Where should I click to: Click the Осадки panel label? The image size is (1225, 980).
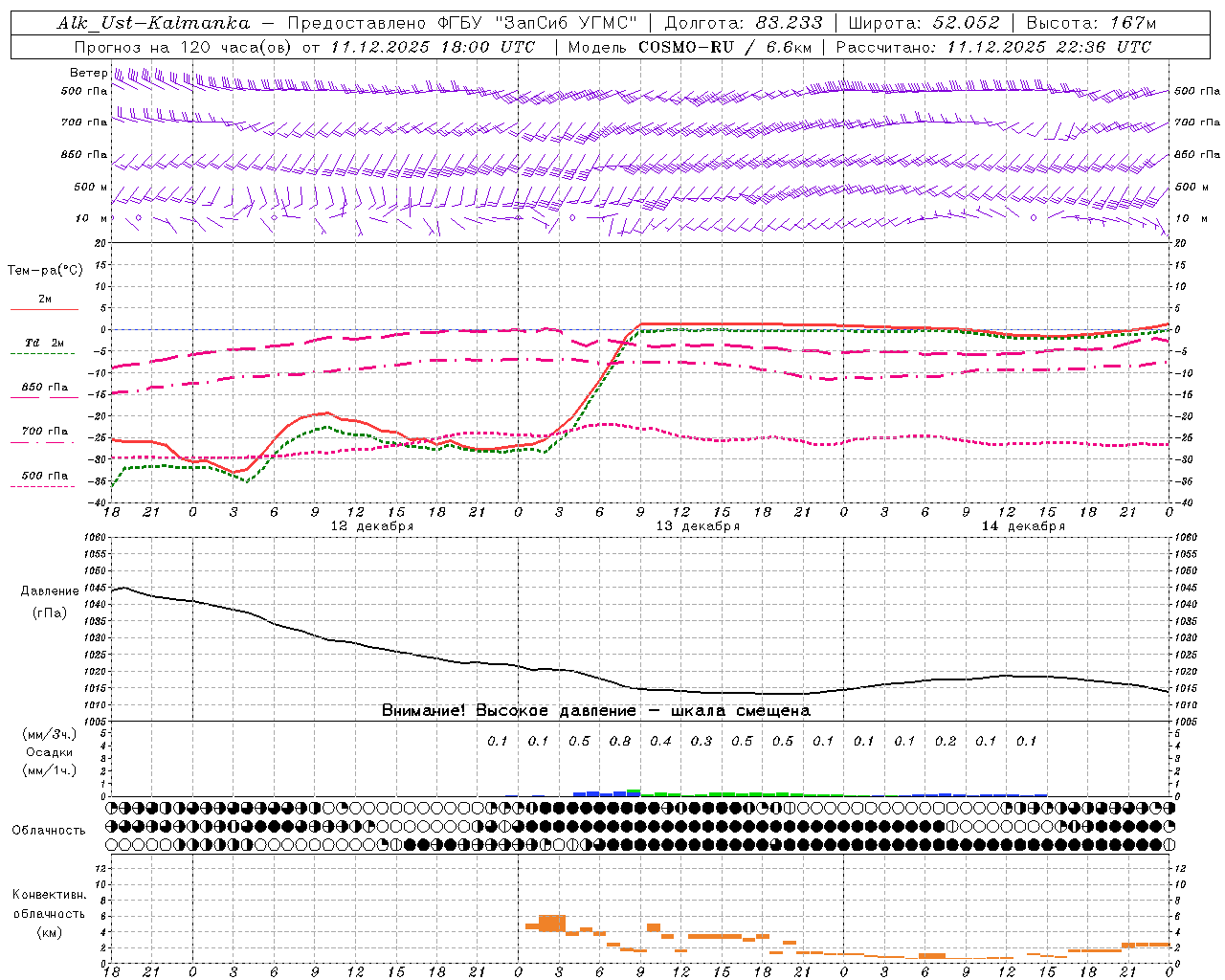(50, 752)
